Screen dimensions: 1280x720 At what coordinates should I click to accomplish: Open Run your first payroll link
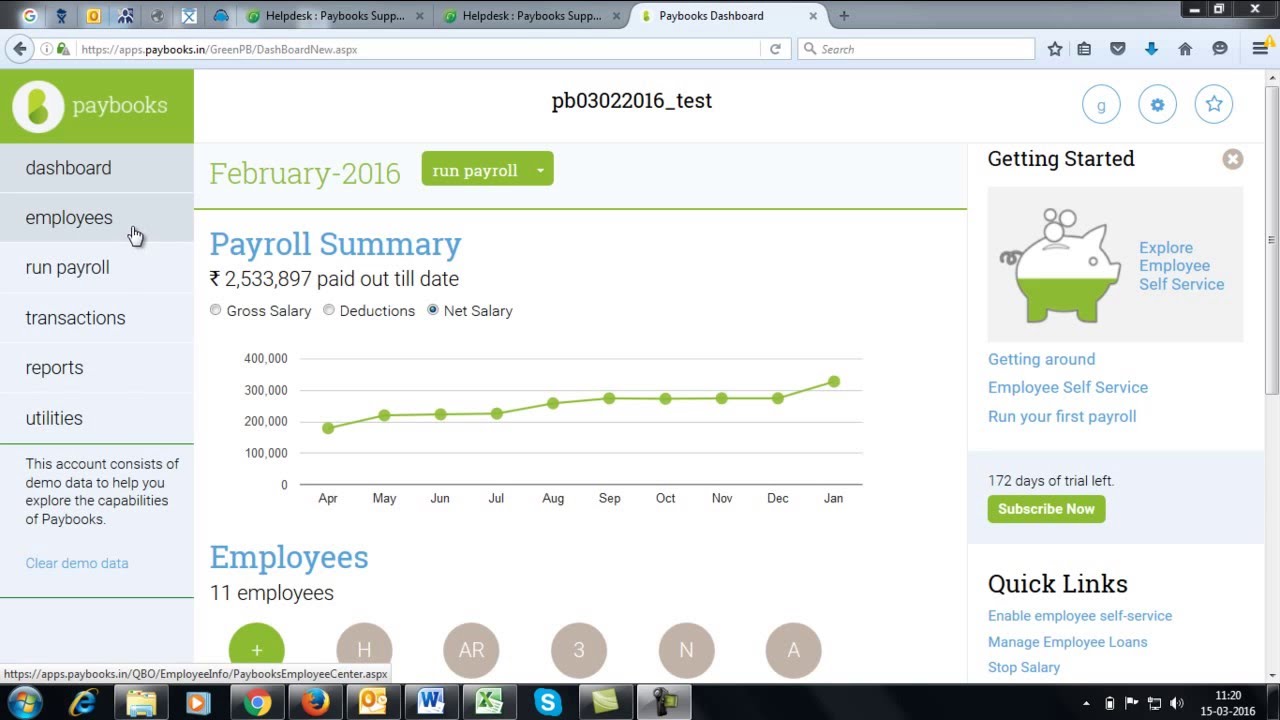coord(1062,416)
